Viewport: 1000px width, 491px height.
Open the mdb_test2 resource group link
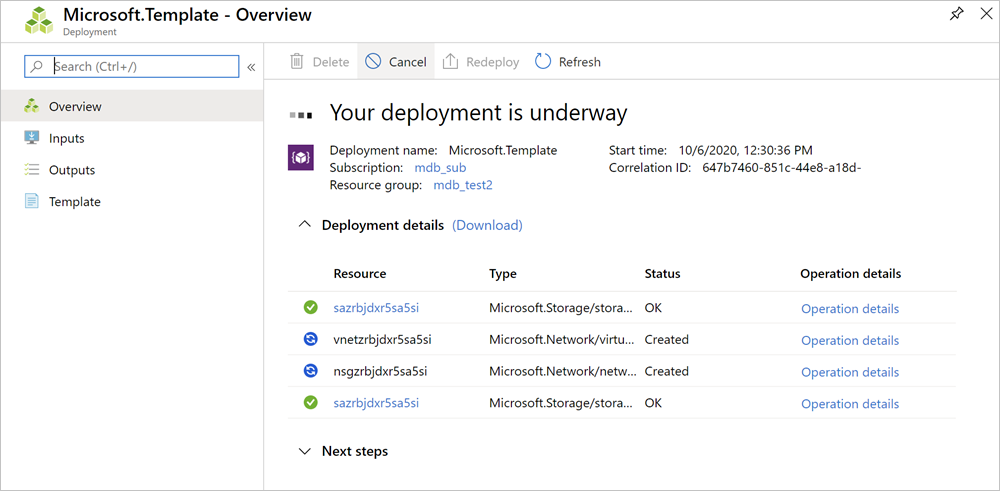(x=463, y=185)
